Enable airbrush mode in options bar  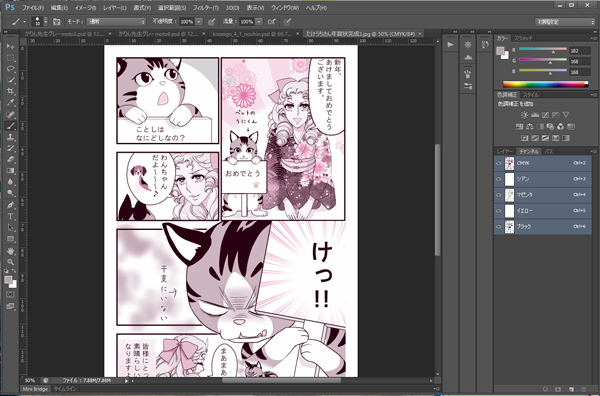click(x=271, y=22)
